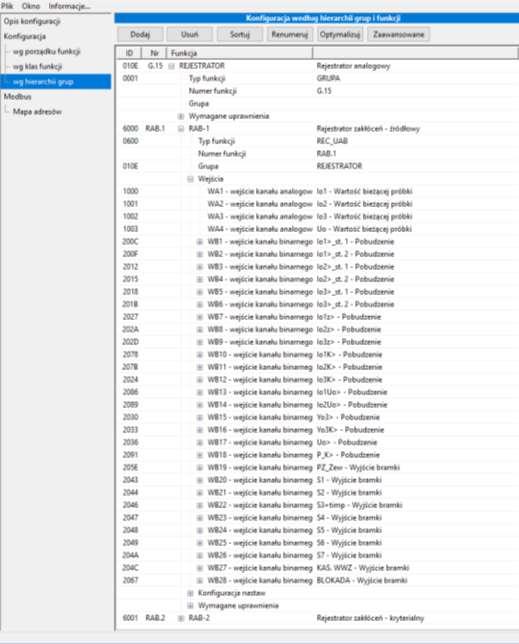Expand the RAB-2 node
Viewport: 519px width, 644px height.
pyautogui.click(x=181, y=619)
